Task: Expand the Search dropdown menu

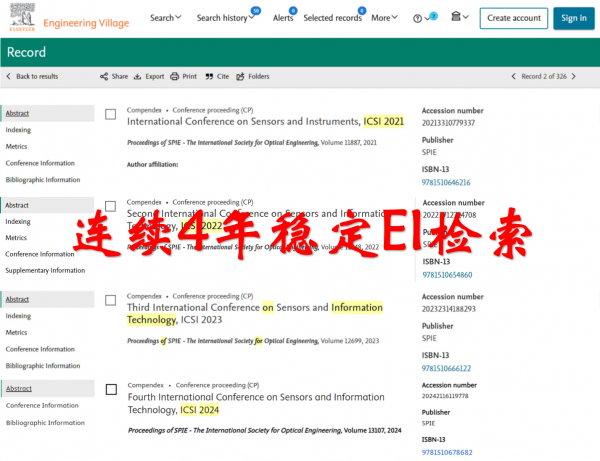Action: [165, 18]
